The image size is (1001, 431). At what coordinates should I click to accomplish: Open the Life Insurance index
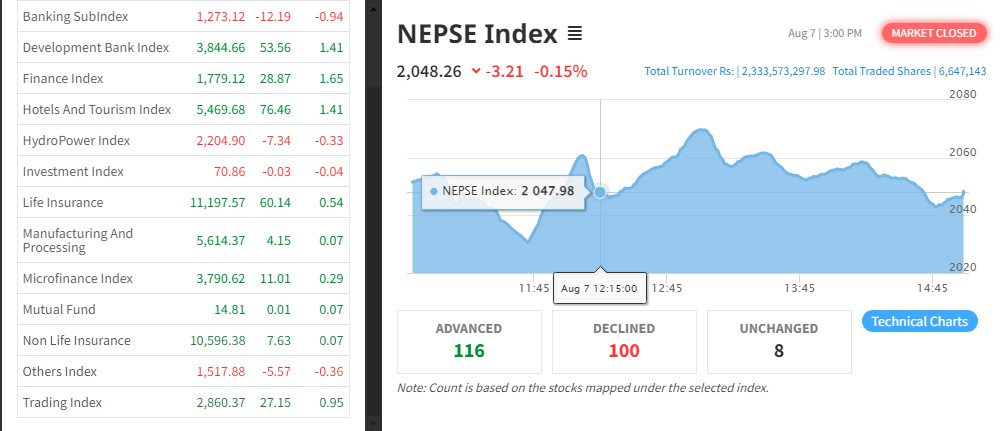(63, 202)
